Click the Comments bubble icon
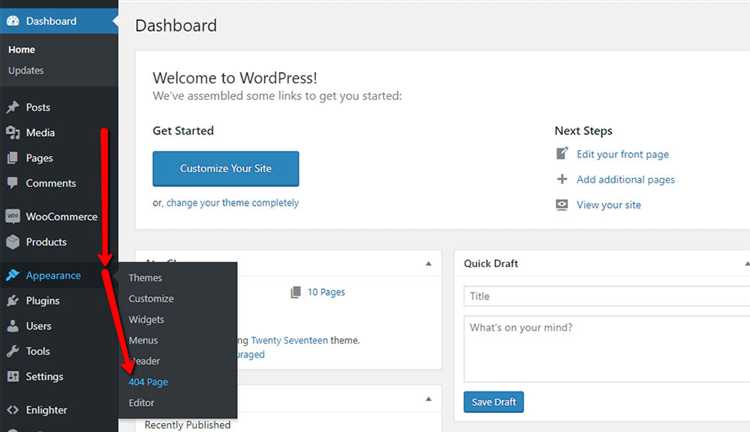Viewport: 750px width, 432px height. pyautogui.click(x=12, y=183)
